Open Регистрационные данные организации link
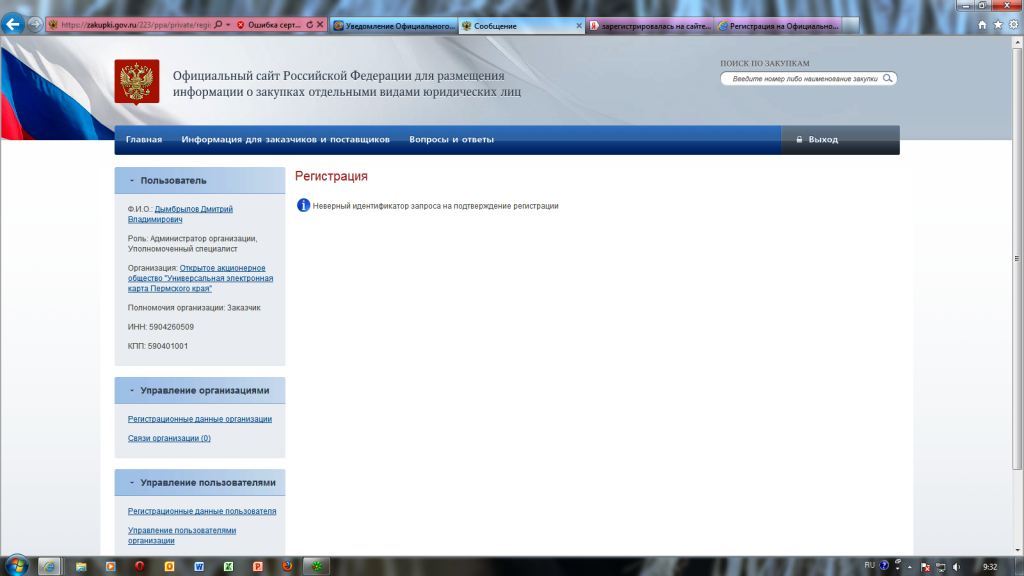The height and width of the screenshot is (576, 1024). [200, 419]
